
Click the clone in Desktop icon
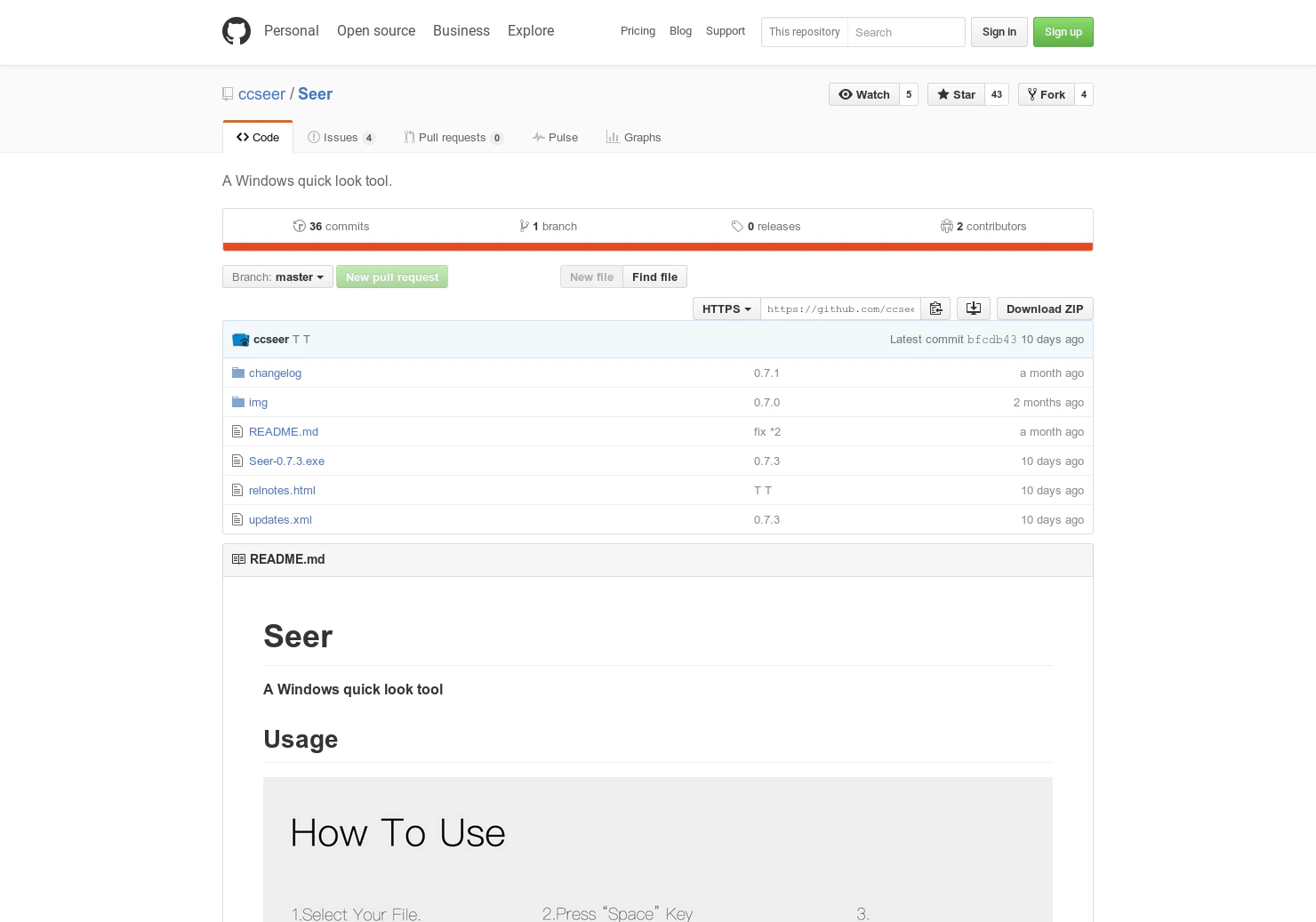point(974,309)
